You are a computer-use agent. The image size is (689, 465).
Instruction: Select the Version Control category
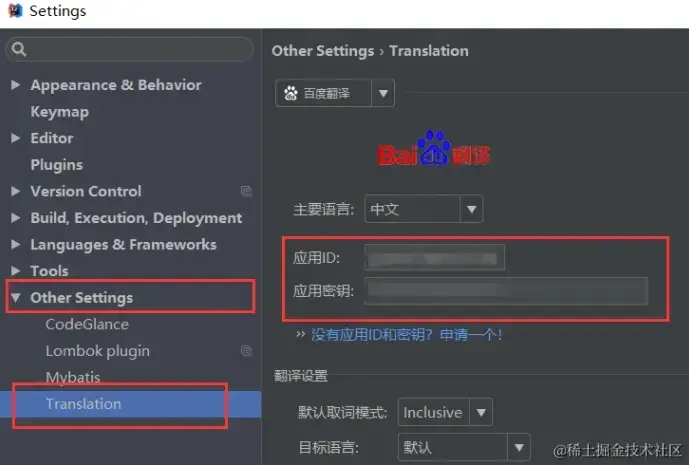click(86, 191)
